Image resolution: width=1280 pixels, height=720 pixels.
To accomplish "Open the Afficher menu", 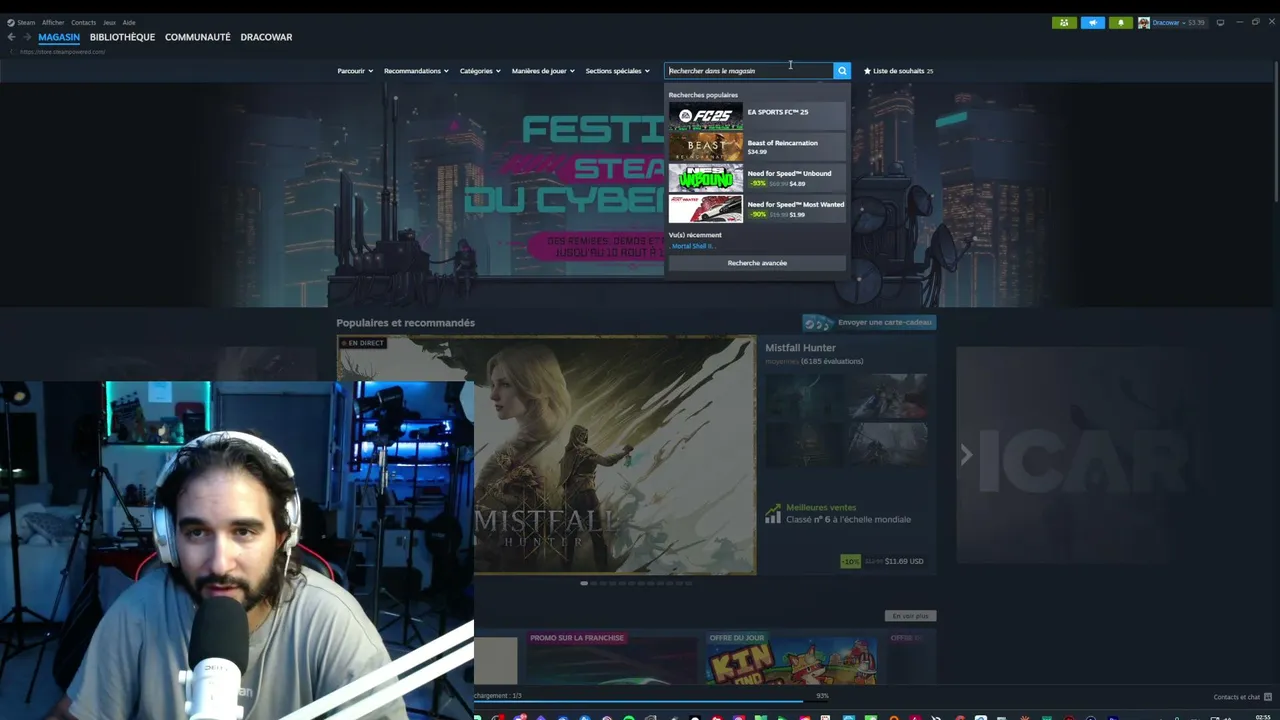I will pyautogui.click(x=53, y=22).
